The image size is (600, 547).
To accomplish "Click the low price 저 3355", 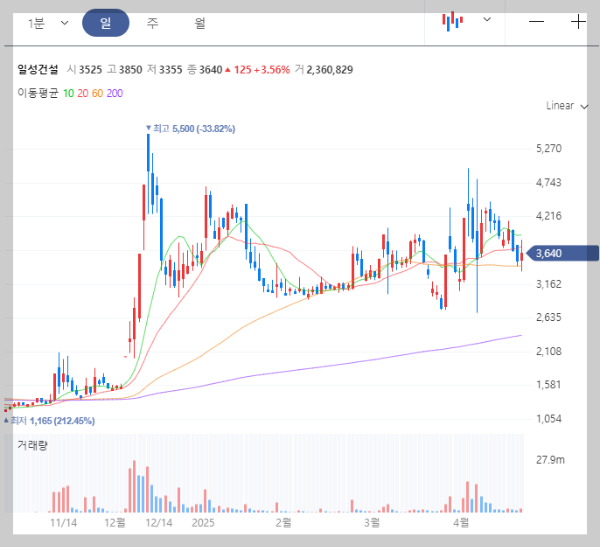I will point(165,70).
